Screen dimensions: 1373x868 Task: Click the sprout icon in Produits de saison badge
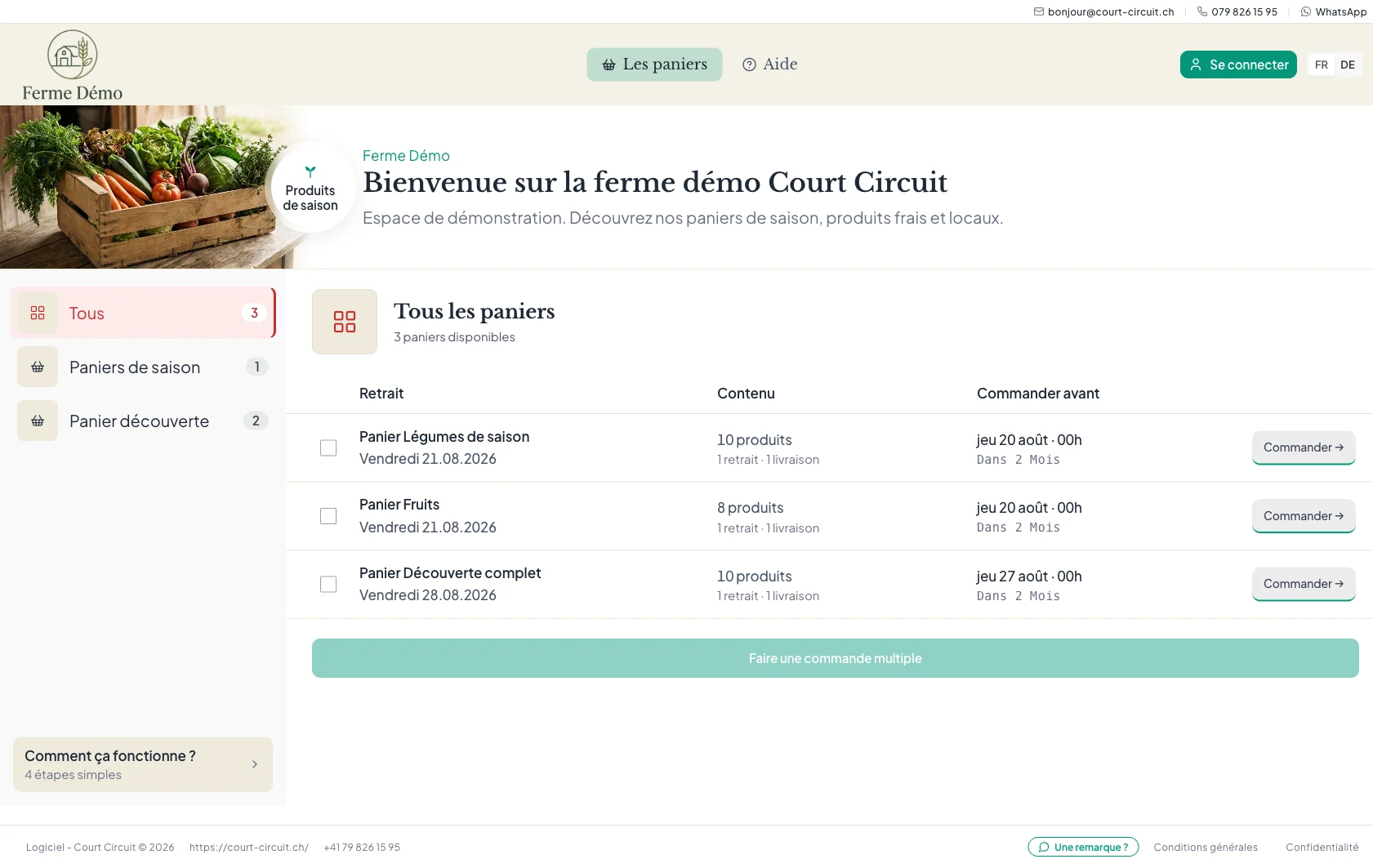point(310,171)
